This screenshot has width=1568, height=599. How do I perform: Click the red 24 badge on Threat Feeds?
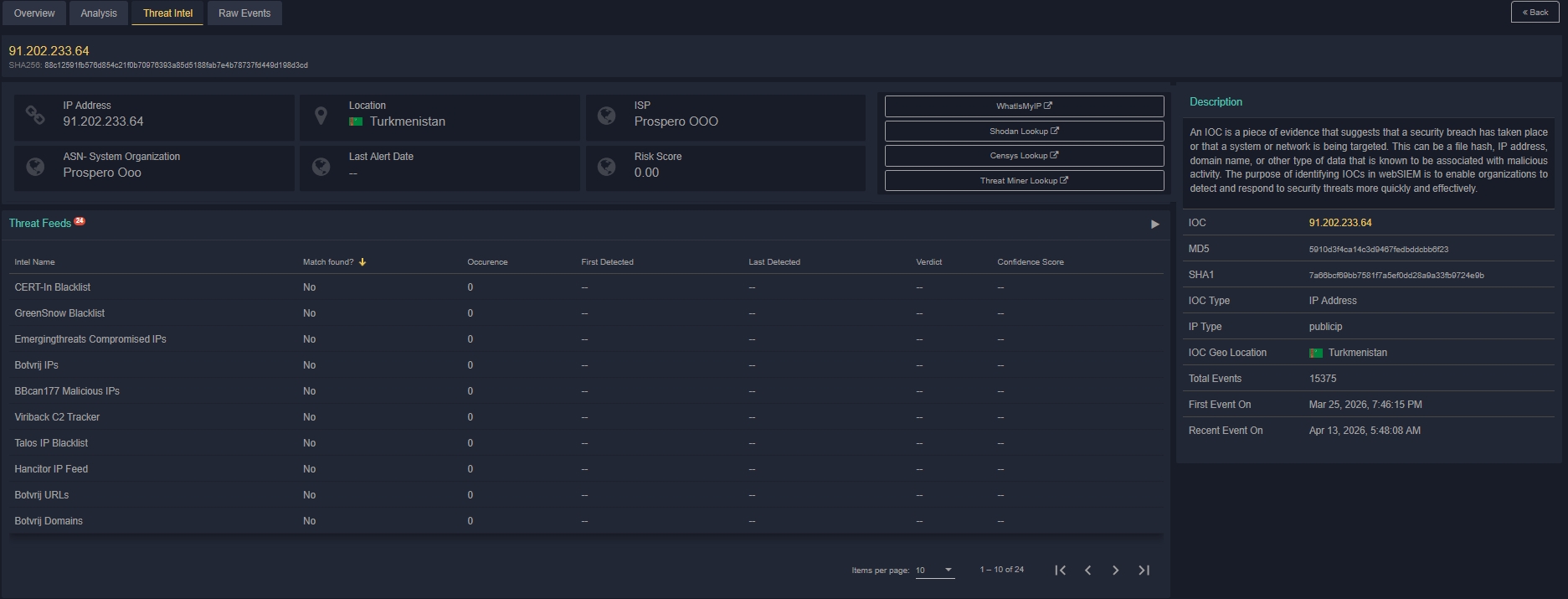pyautogui.click(x=80, y=221)
